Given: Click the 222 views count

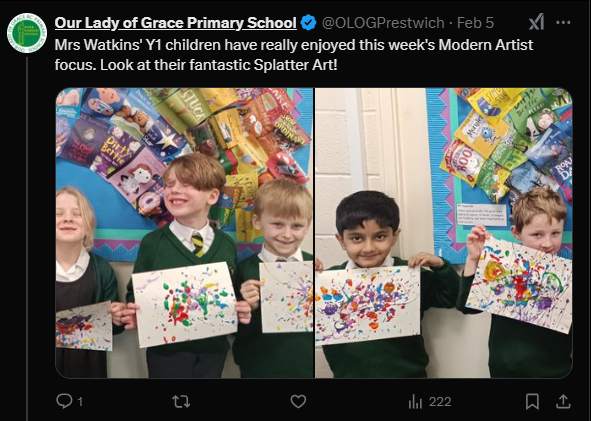Looking at the screenshot, I should 440,402.
